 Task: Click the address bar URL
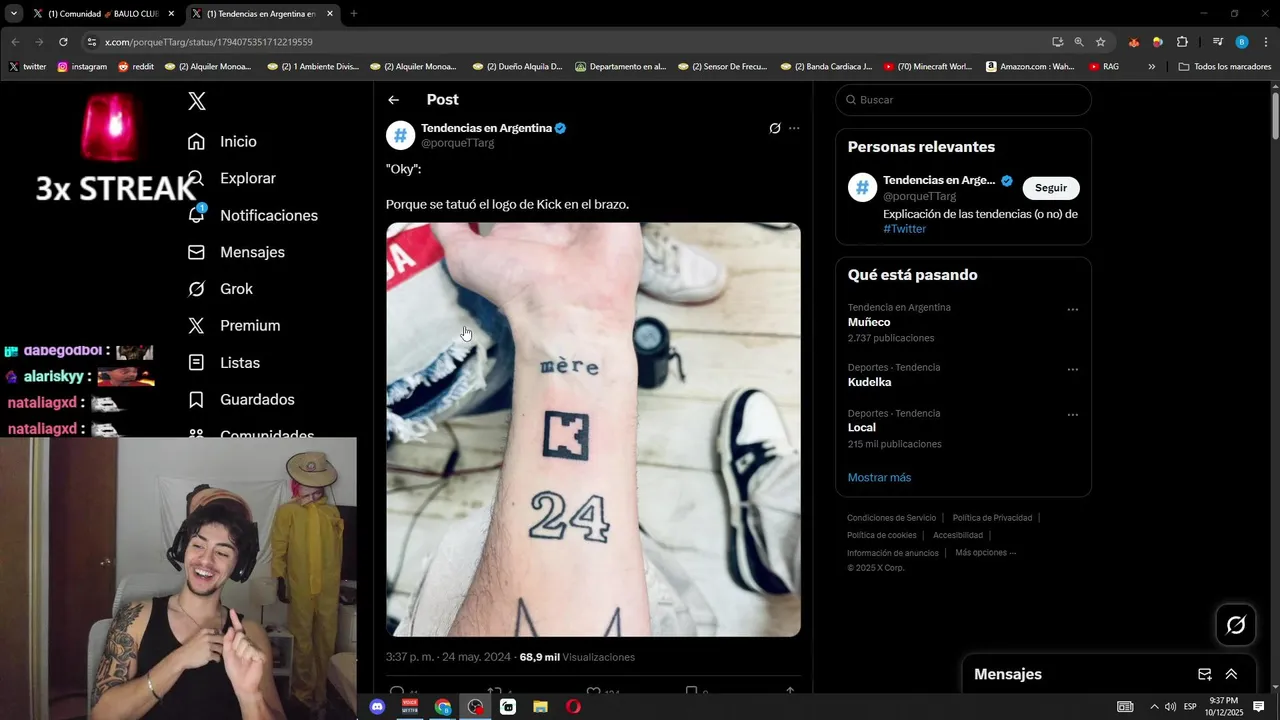pyautogui.click(x=208, y=42)
